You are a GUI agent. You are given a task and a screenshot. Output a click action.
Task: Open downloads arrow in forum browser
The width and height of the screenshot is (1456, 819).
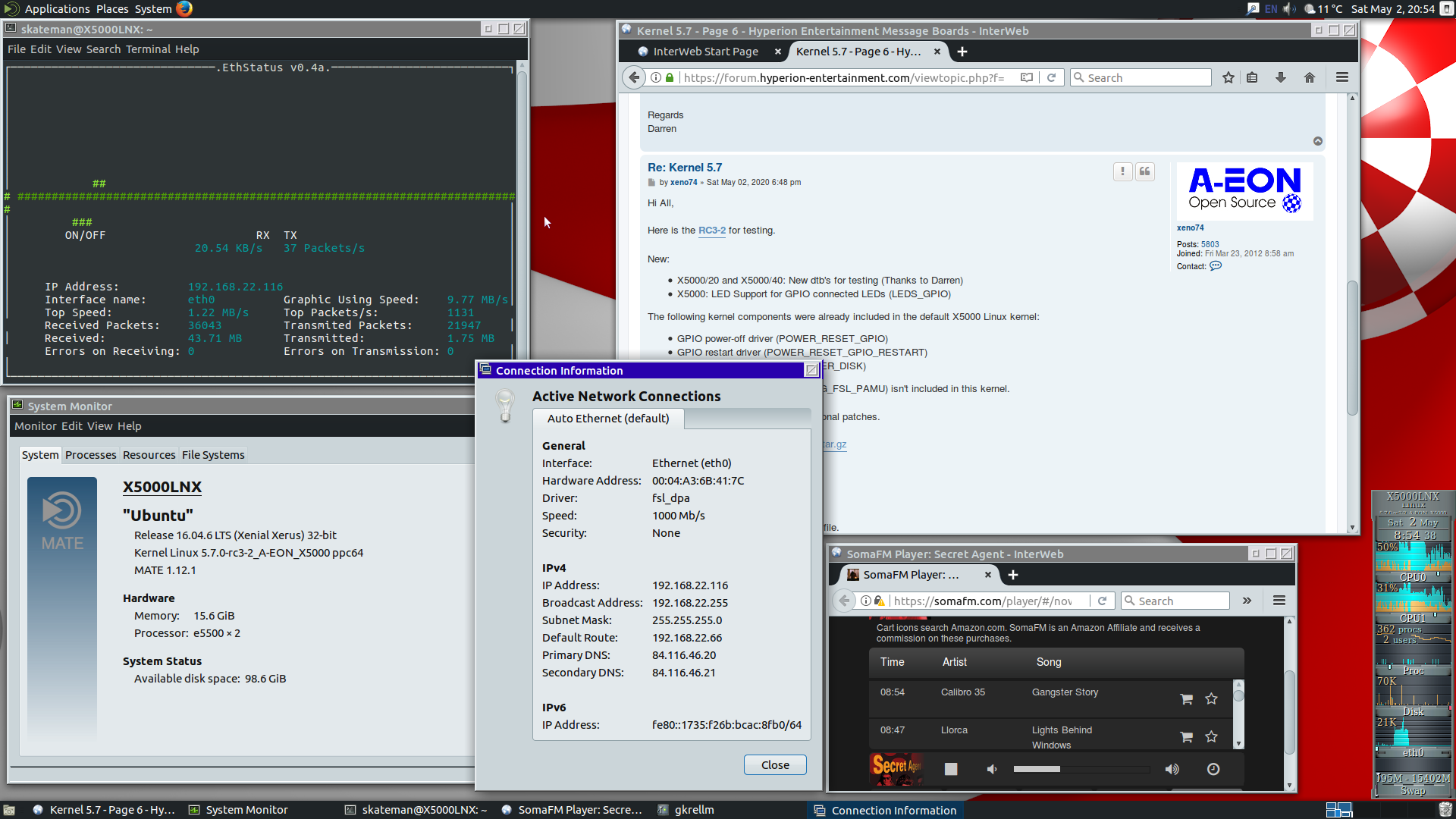click(1280, 77)
